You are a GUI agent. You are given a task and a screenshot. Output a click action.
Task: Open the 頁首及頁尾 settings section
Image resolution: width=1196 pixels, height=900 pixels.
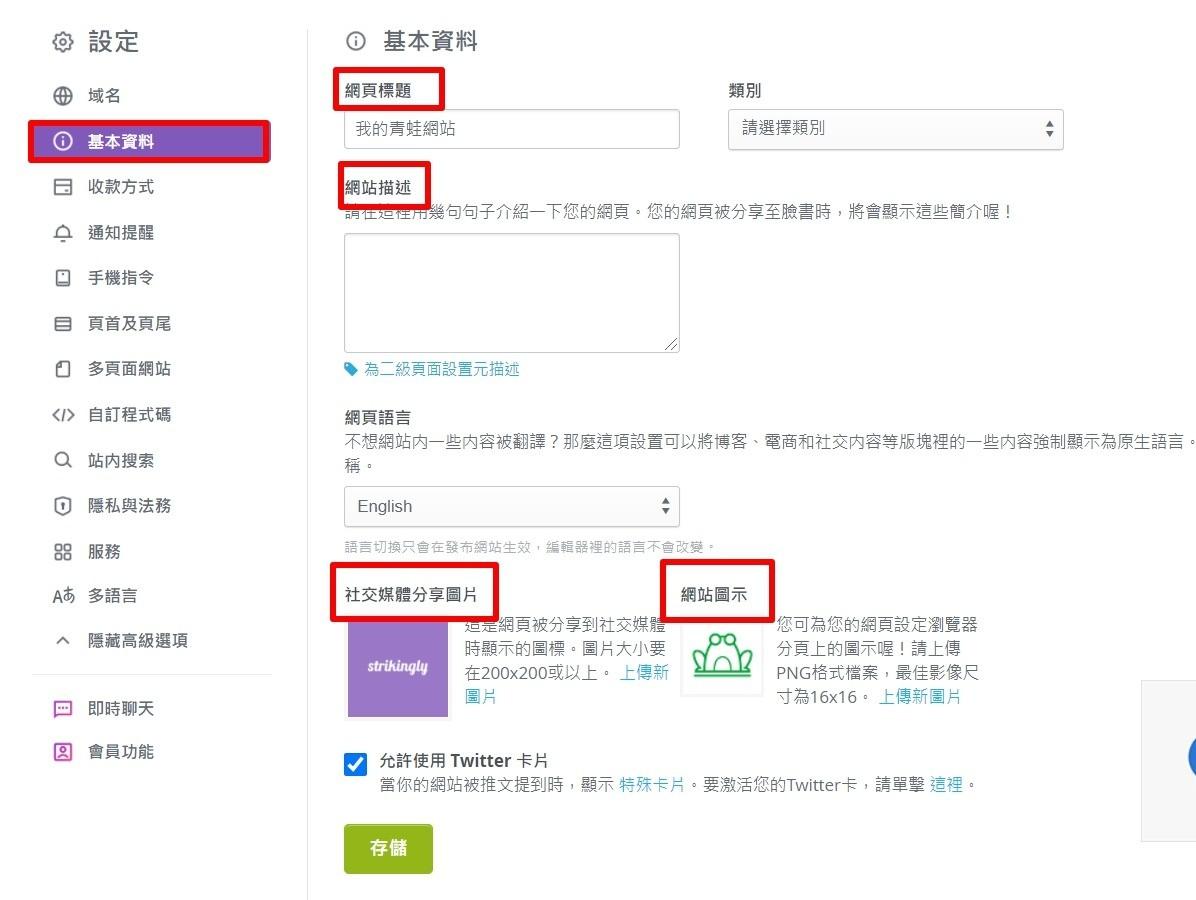point(129,324)
